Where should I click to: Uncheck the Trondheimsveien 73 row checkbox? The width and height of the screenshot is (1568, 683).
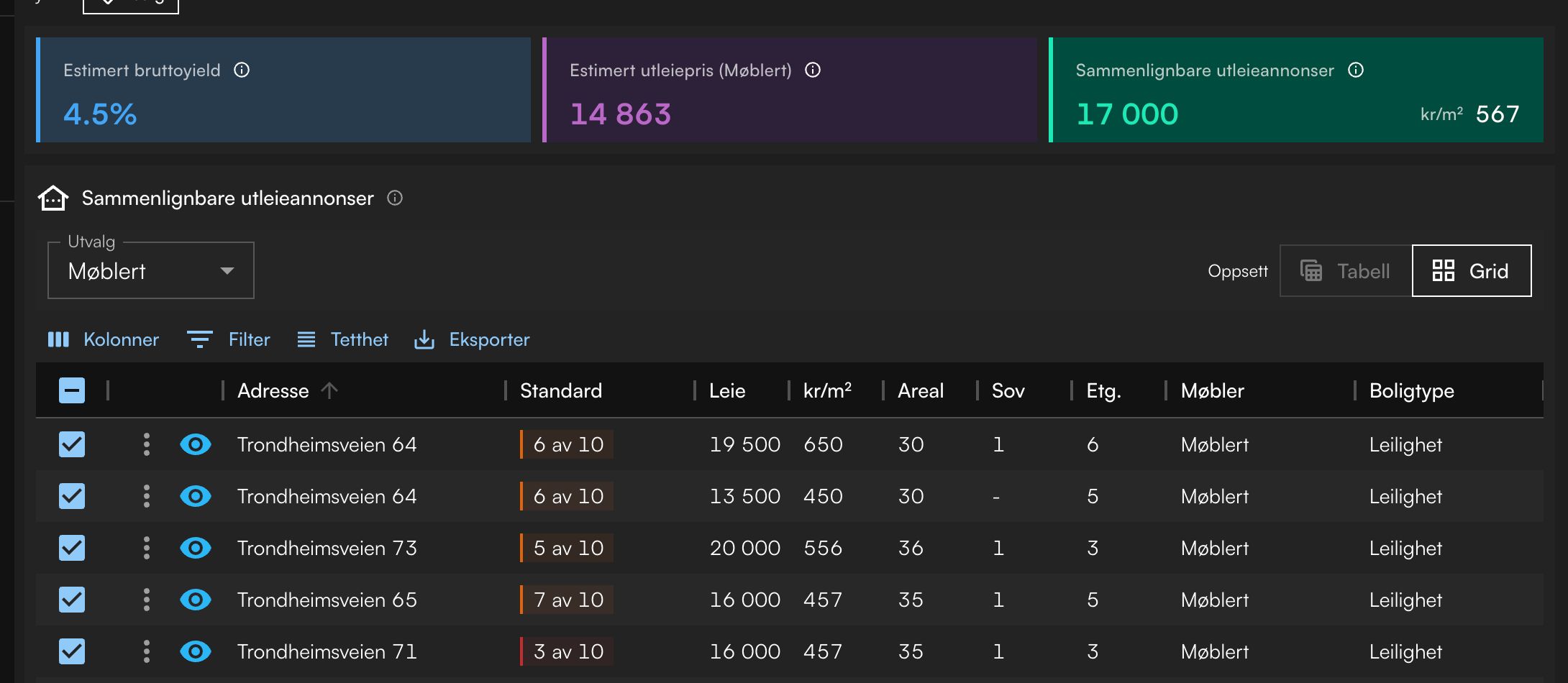coord(72,548)
